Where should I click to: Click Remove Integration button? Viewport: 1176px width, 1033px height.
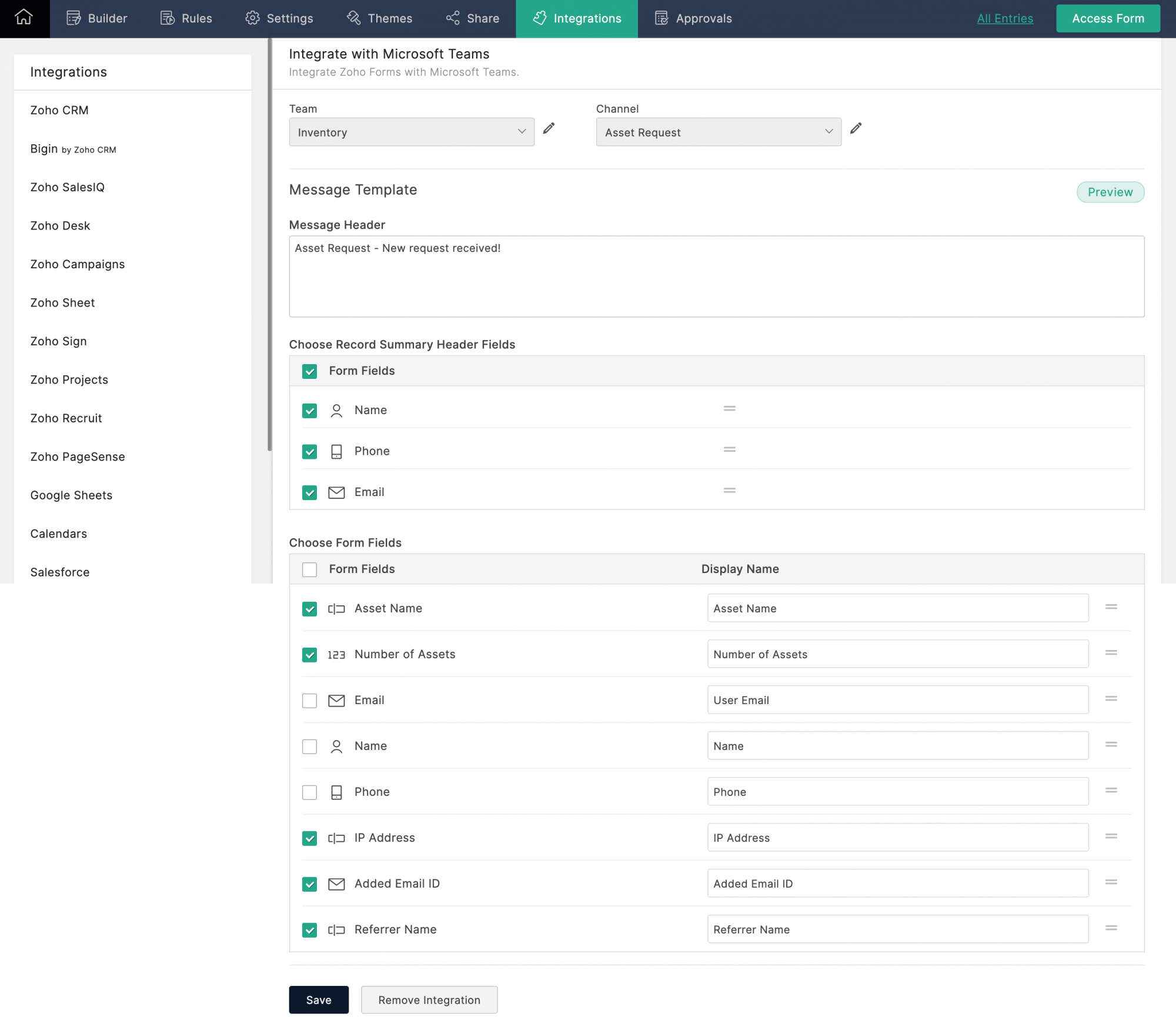click(429, 999)
